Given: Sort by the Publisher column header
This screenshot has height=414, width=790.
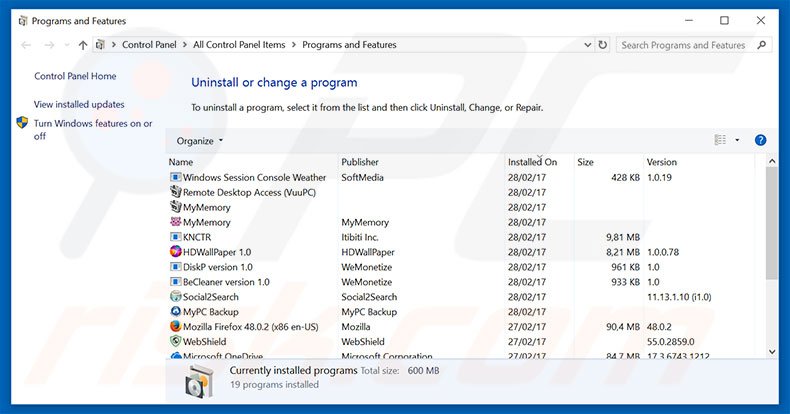Looking at the screenshot, I should click(x=360, y=162).
